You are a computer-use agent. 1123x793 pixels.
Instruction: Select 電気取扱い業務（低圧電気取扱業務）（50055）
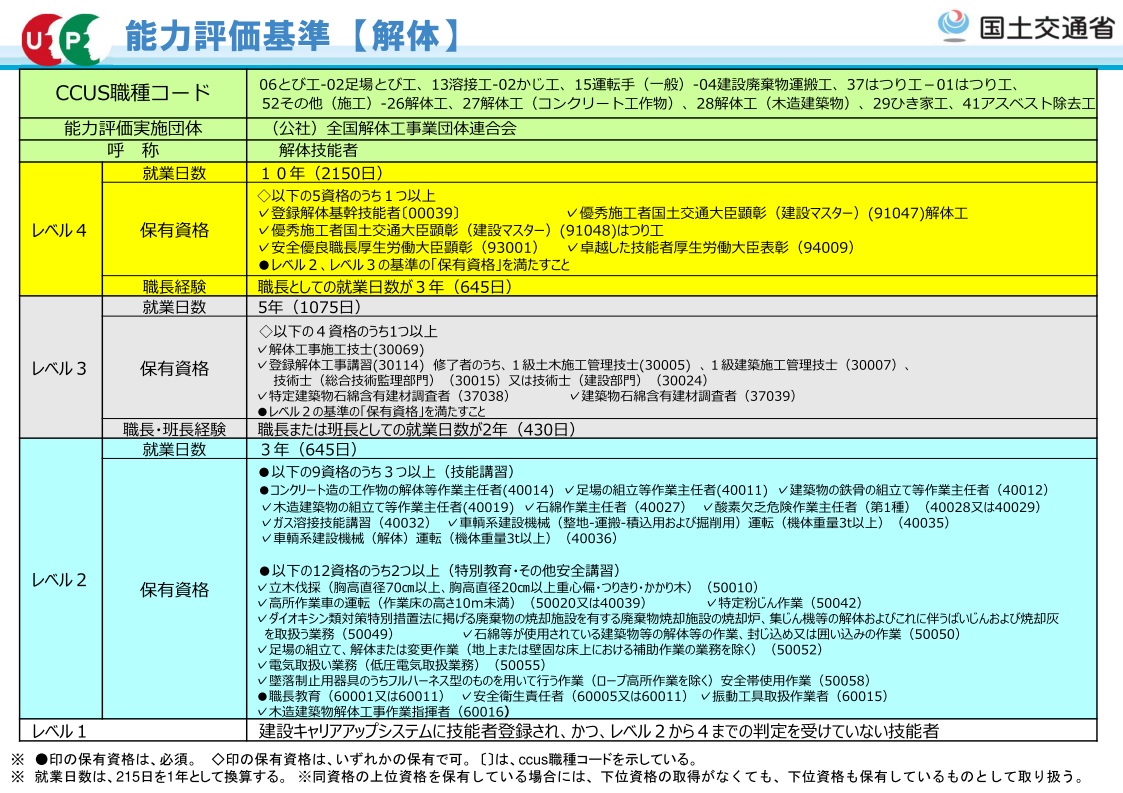point(402,665)
